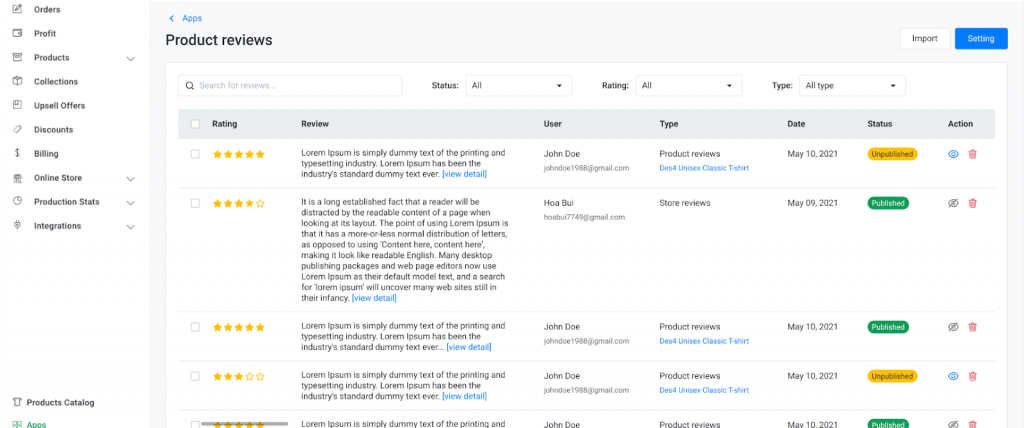Click the Rating column header
The image size is (1024, 428).
point(225,123)
